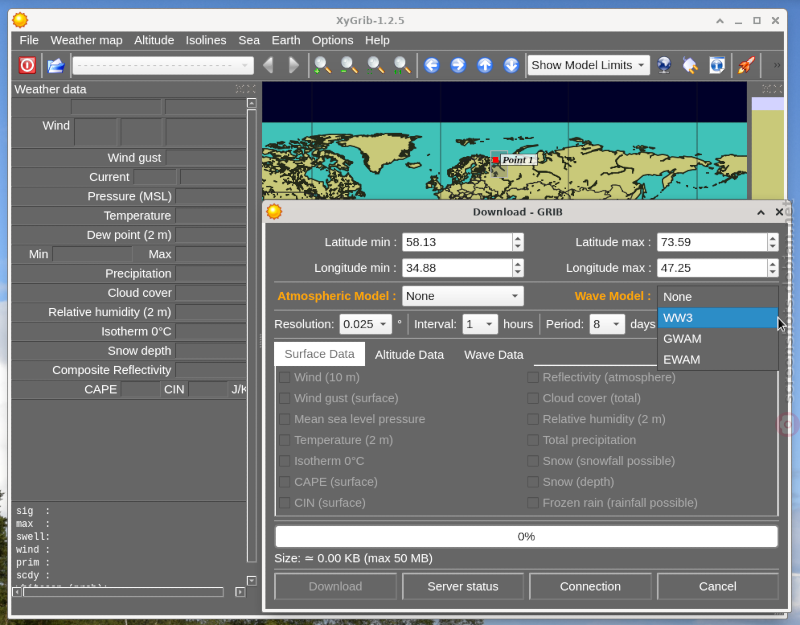Click the third magnifier zoom icon

point(376,65)
